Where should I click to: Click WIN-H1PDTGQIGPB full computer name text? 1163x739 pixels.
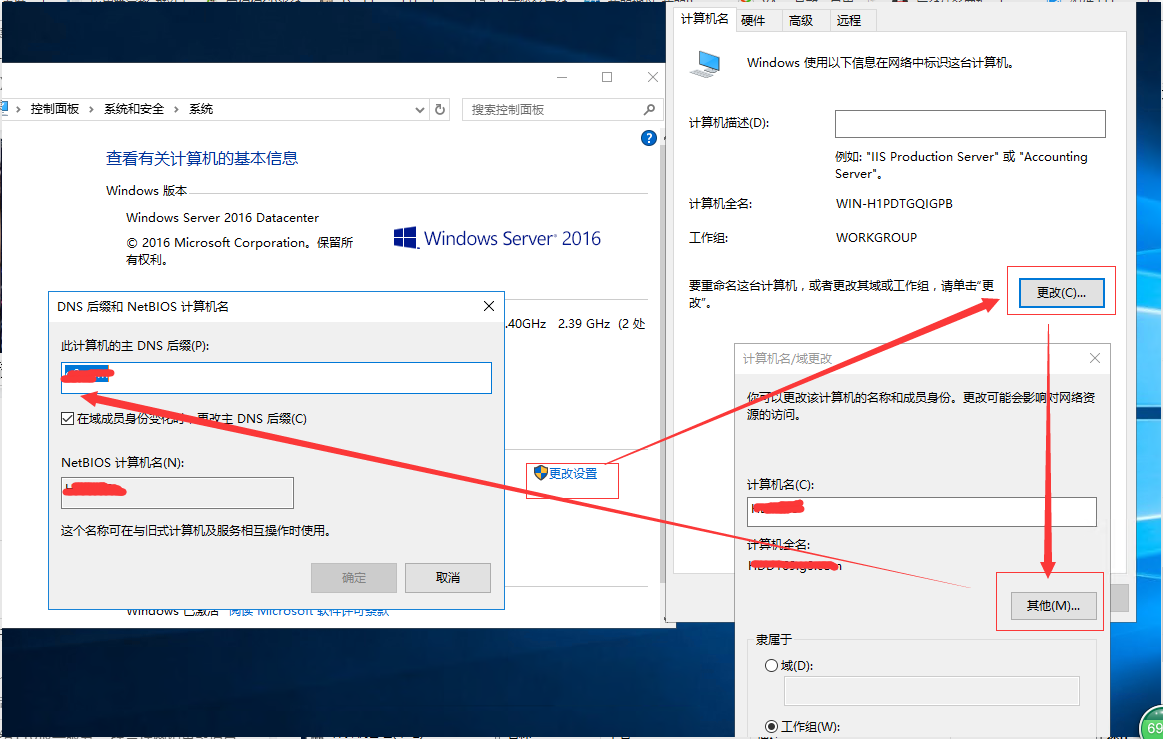point(894,203)
